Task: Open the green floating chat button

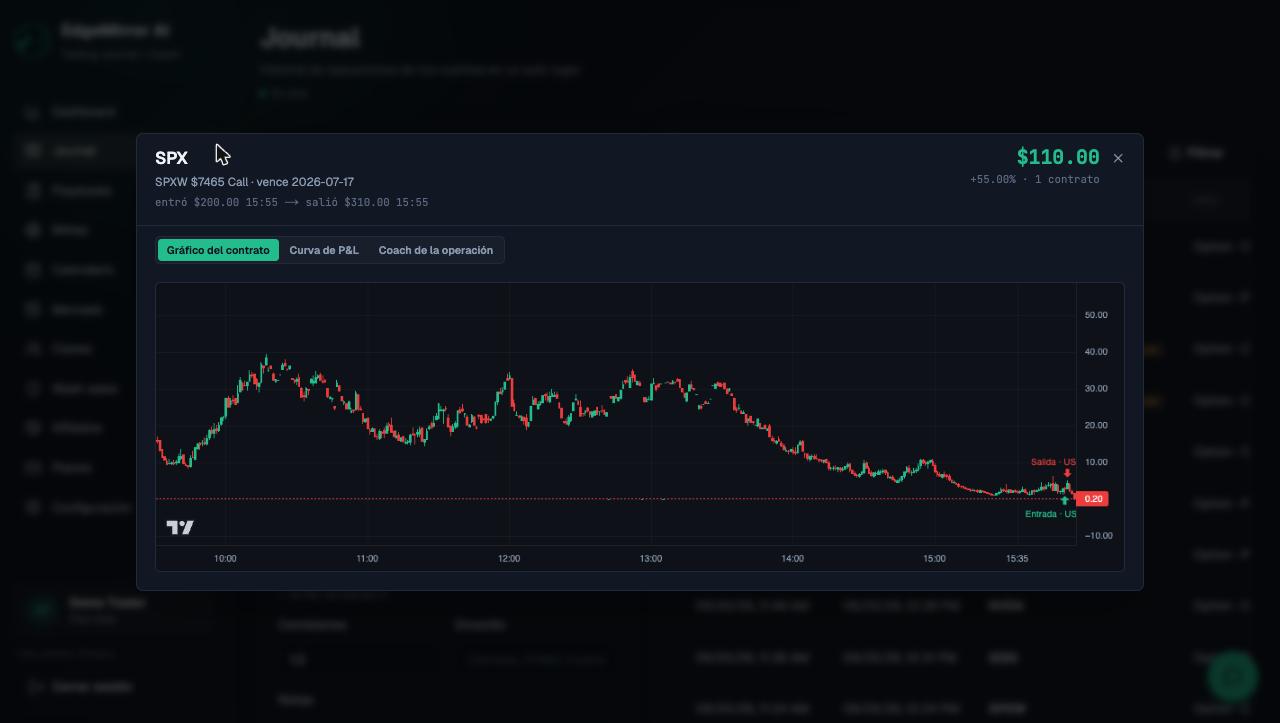Action: point(1232,677)
